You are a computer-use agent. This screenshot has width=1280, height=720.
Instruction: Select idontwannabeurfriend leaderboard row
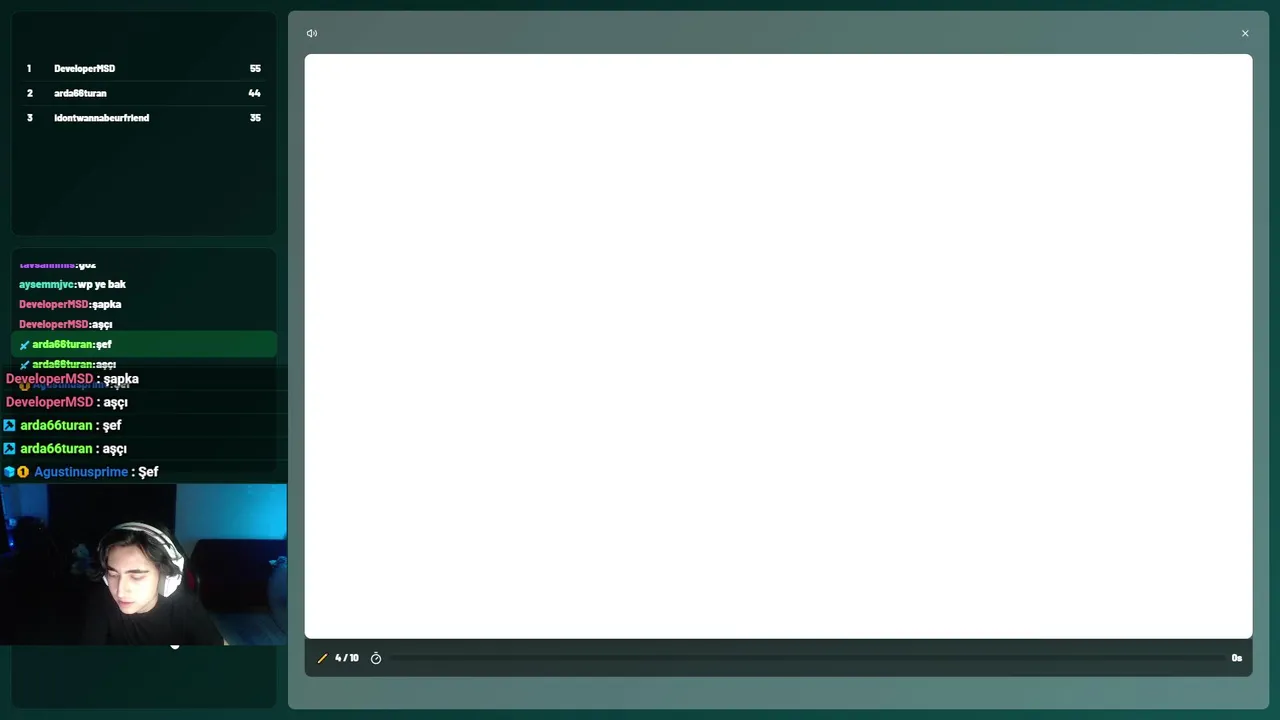pyautogui.click(x=144, y=118)
